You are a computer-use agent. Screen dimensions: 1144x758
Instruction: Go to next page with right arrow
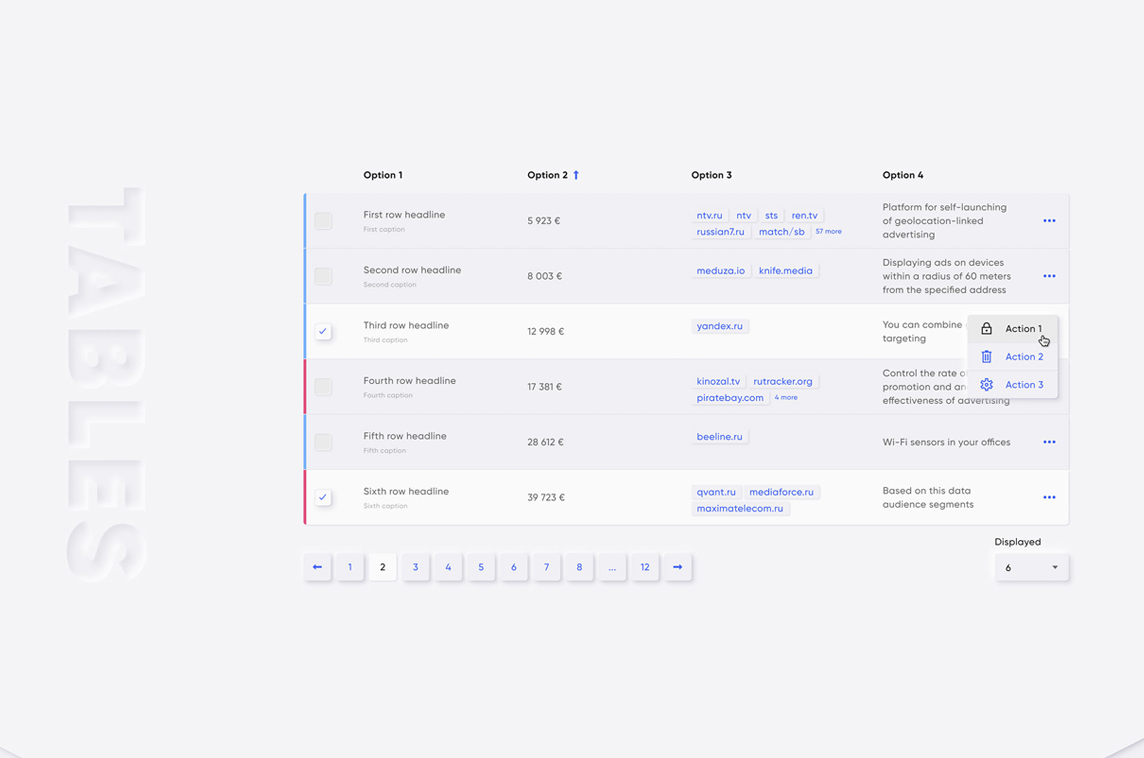click(x=678, y=567)
